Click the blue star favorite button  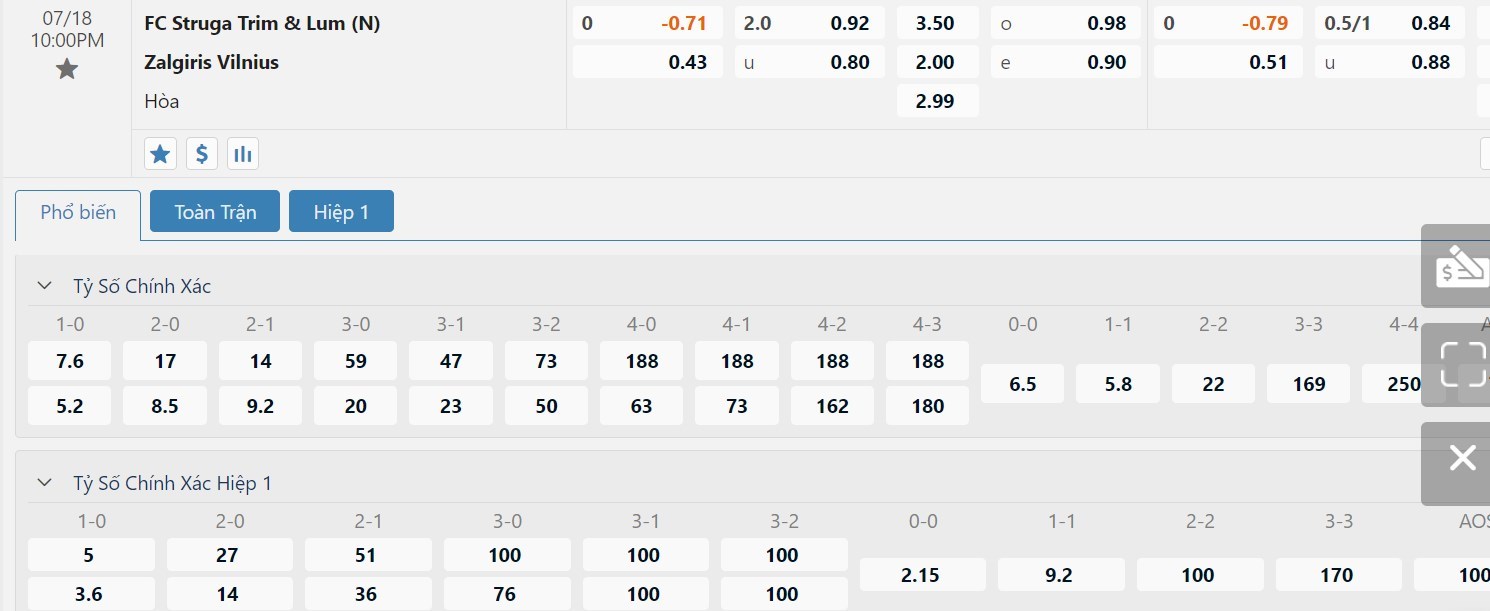click(x=160, y=154)
